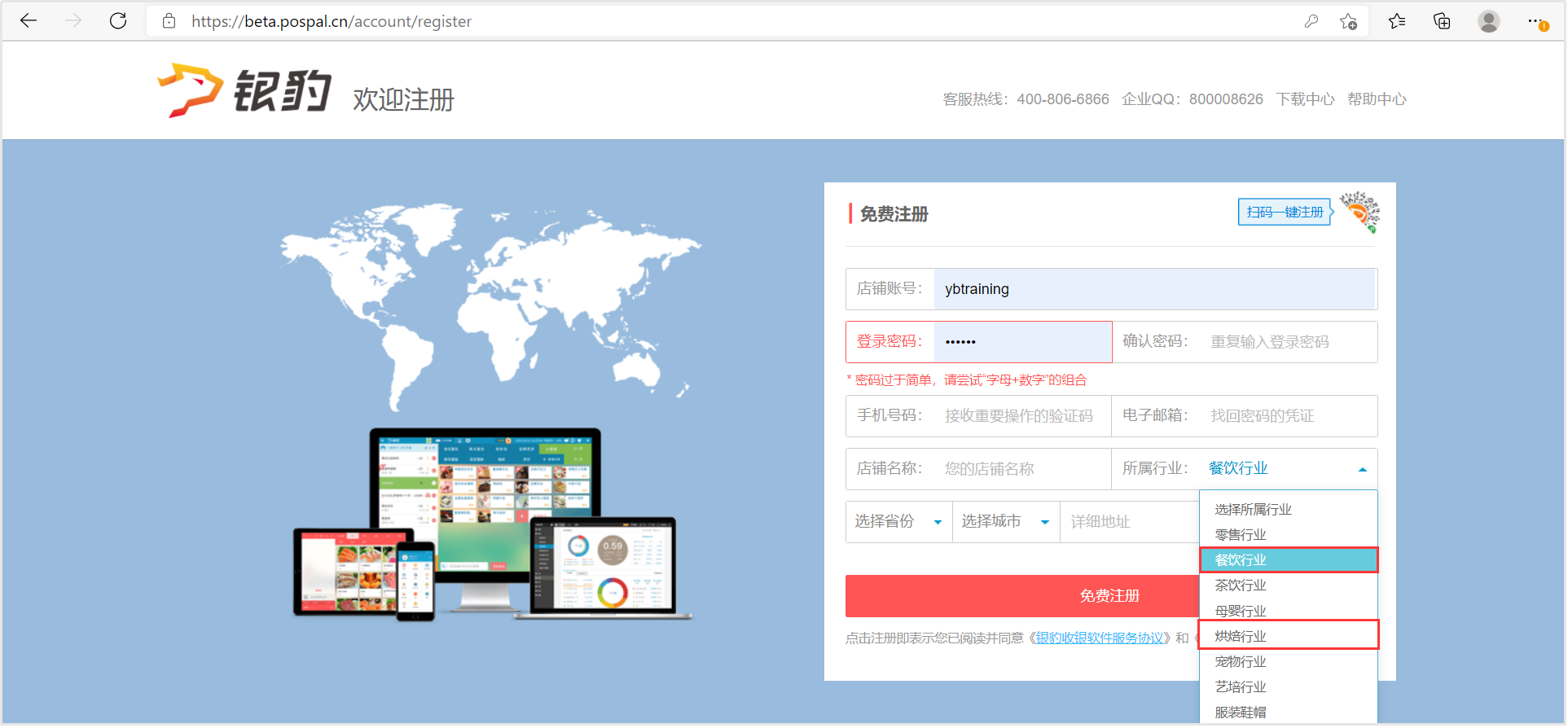1568x728 pixels.
Task: Open the 下载中心 link
Action: click(x=1304, y=99)
